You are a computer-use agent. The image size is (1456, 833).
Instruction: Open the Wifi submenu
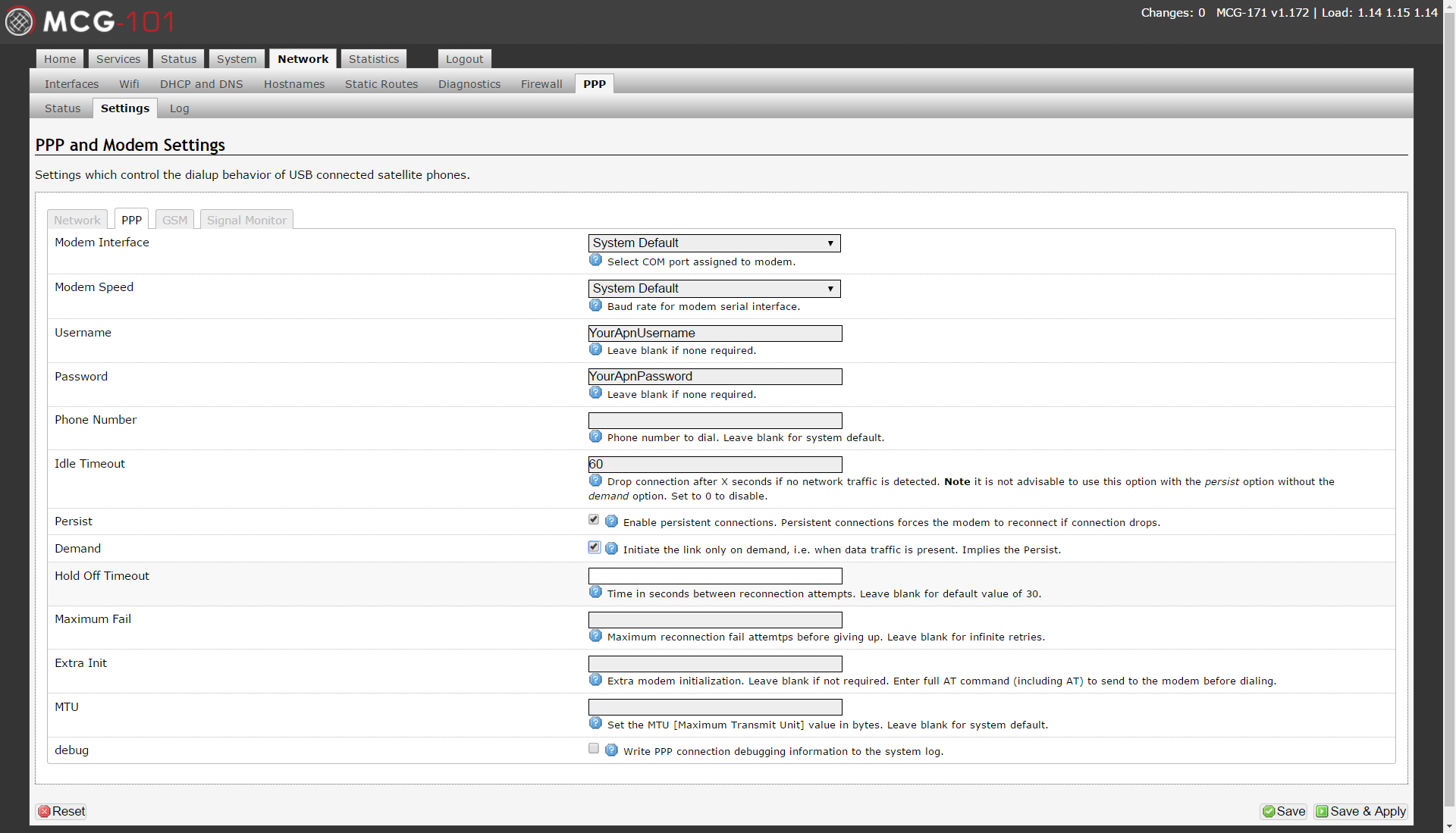(x=129, y=84)
